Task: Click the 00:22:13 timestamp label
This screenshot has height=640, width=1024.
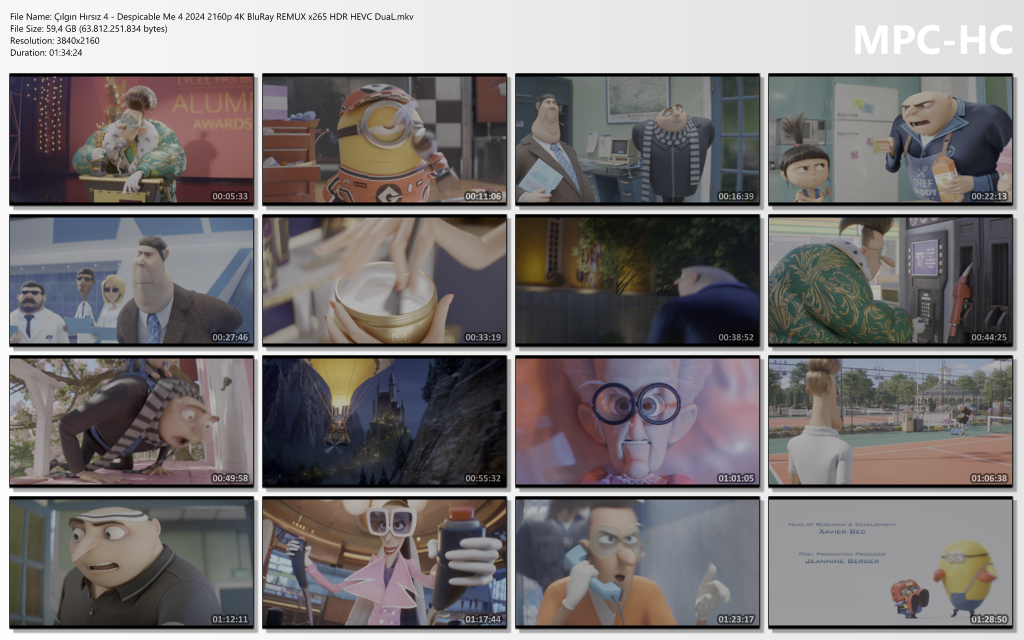Action: pos(989,196)
